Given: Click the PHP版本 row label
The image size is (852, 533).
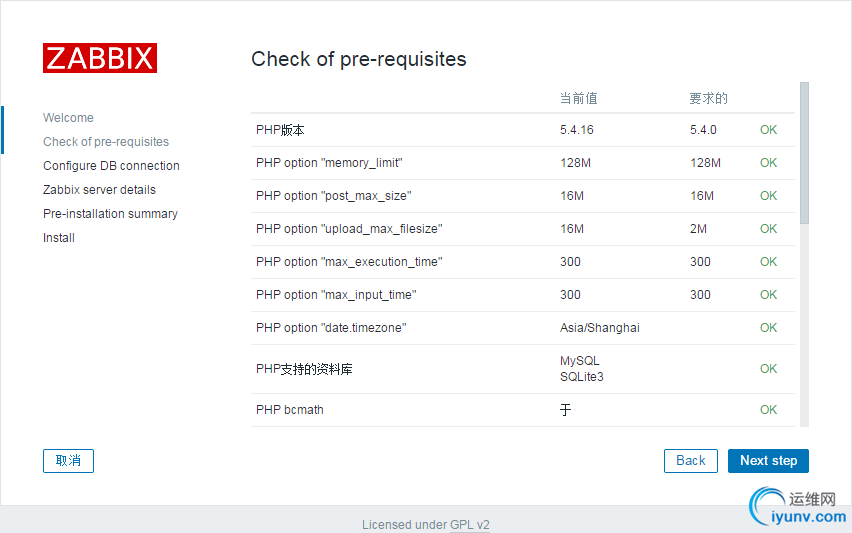Looking at the screenshot, I should (x=280, y=130).
